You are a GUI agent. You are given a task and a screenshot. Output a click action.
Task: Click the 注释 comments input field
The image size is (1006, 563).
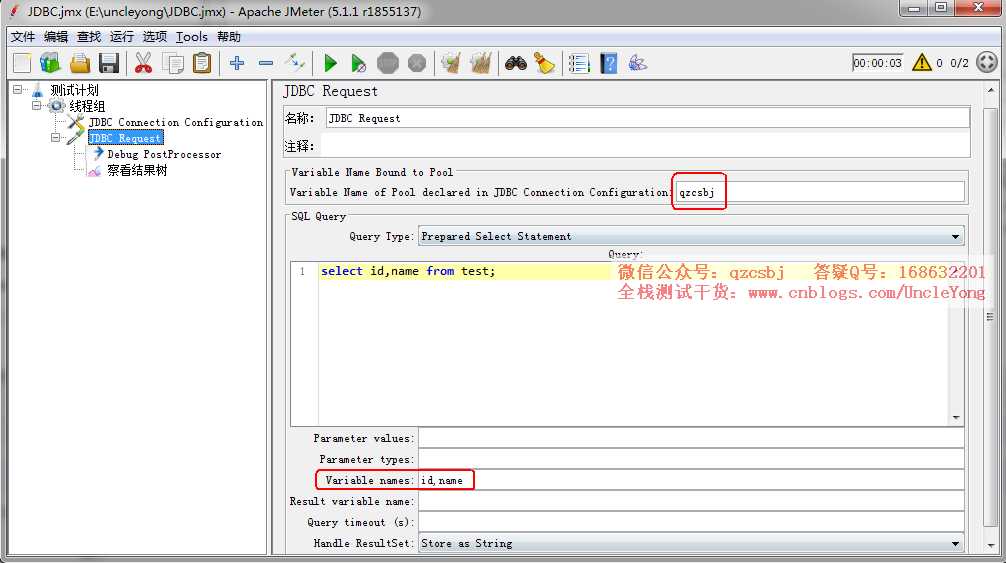point(645,146)
